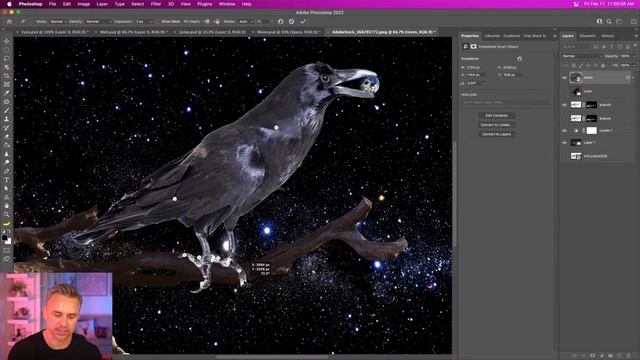Open the Opacity slider arrow
The image size is (640, 360).
pos(634,56)
